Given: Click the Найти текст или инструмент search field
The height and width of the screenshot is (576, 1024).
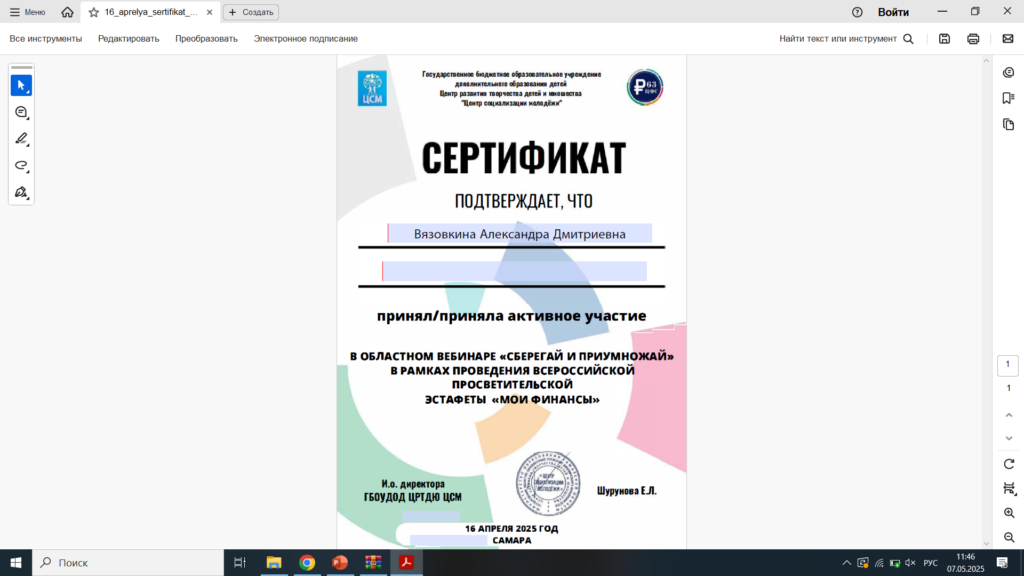Looking at the screenshot, I should [x=846, y=39].
